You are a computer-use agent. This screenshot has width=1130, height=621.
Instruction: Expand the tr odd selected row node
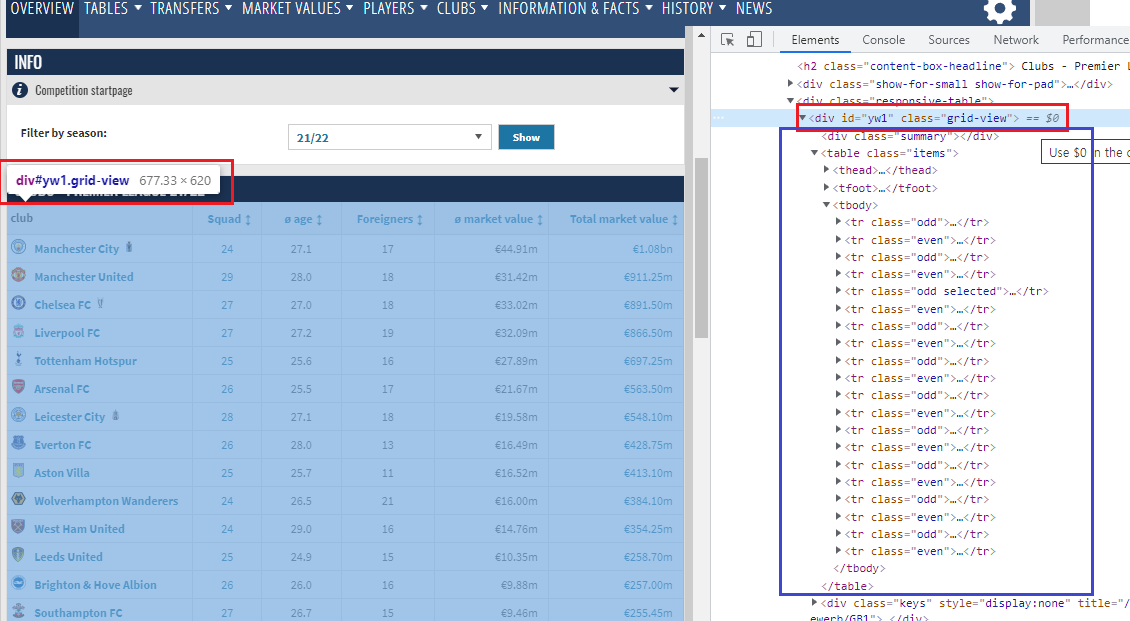click(x=838, y=291)
